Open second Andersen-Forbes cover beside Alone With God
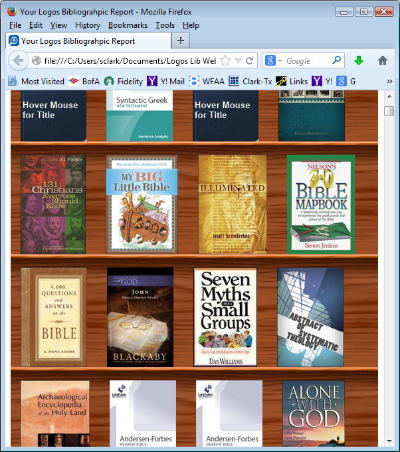Image resolution: width=400 pixels, height=452 pixels. [229, 414]
